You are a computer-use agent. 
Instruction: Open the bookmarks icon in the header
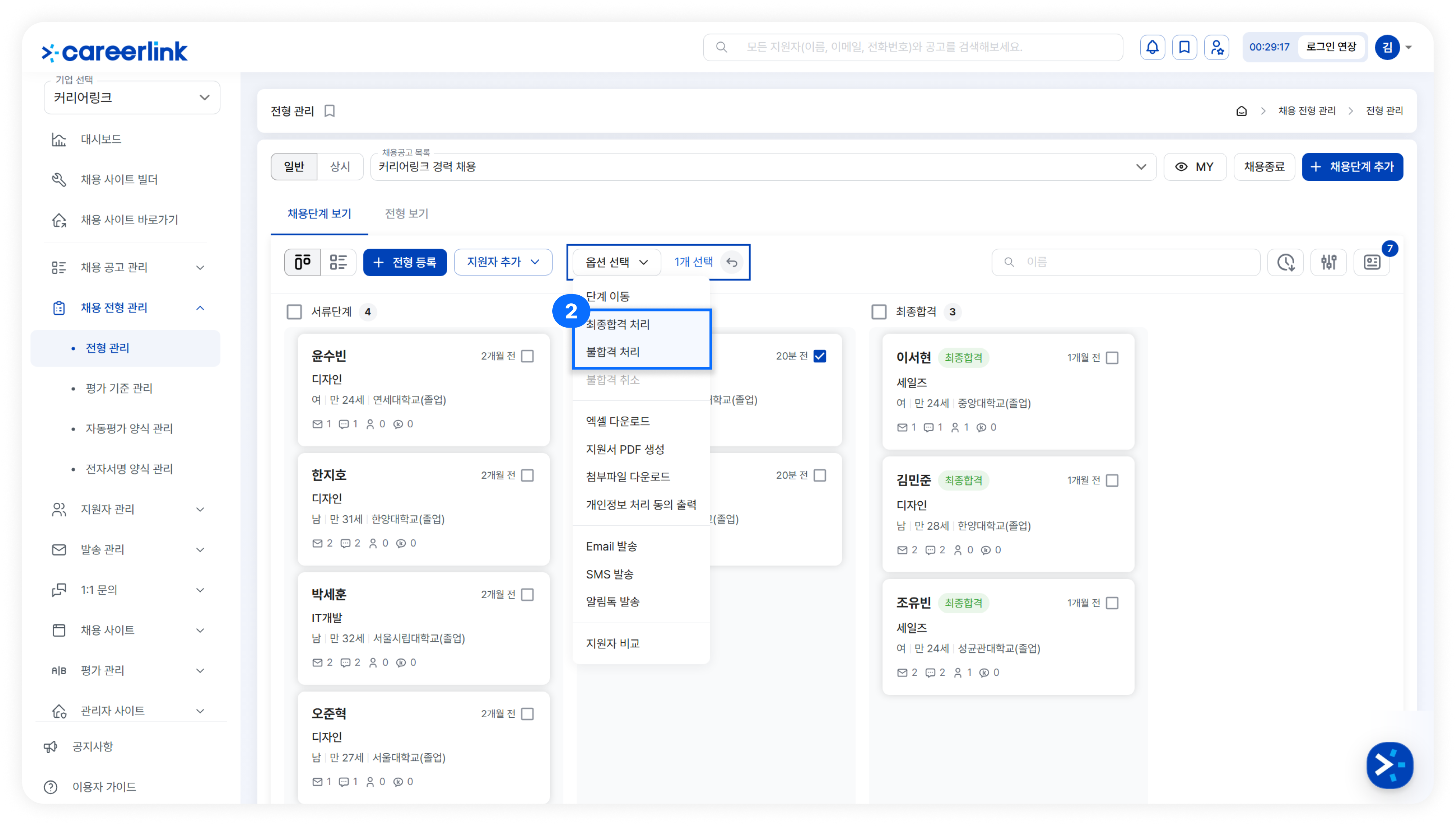[1184, 47]
